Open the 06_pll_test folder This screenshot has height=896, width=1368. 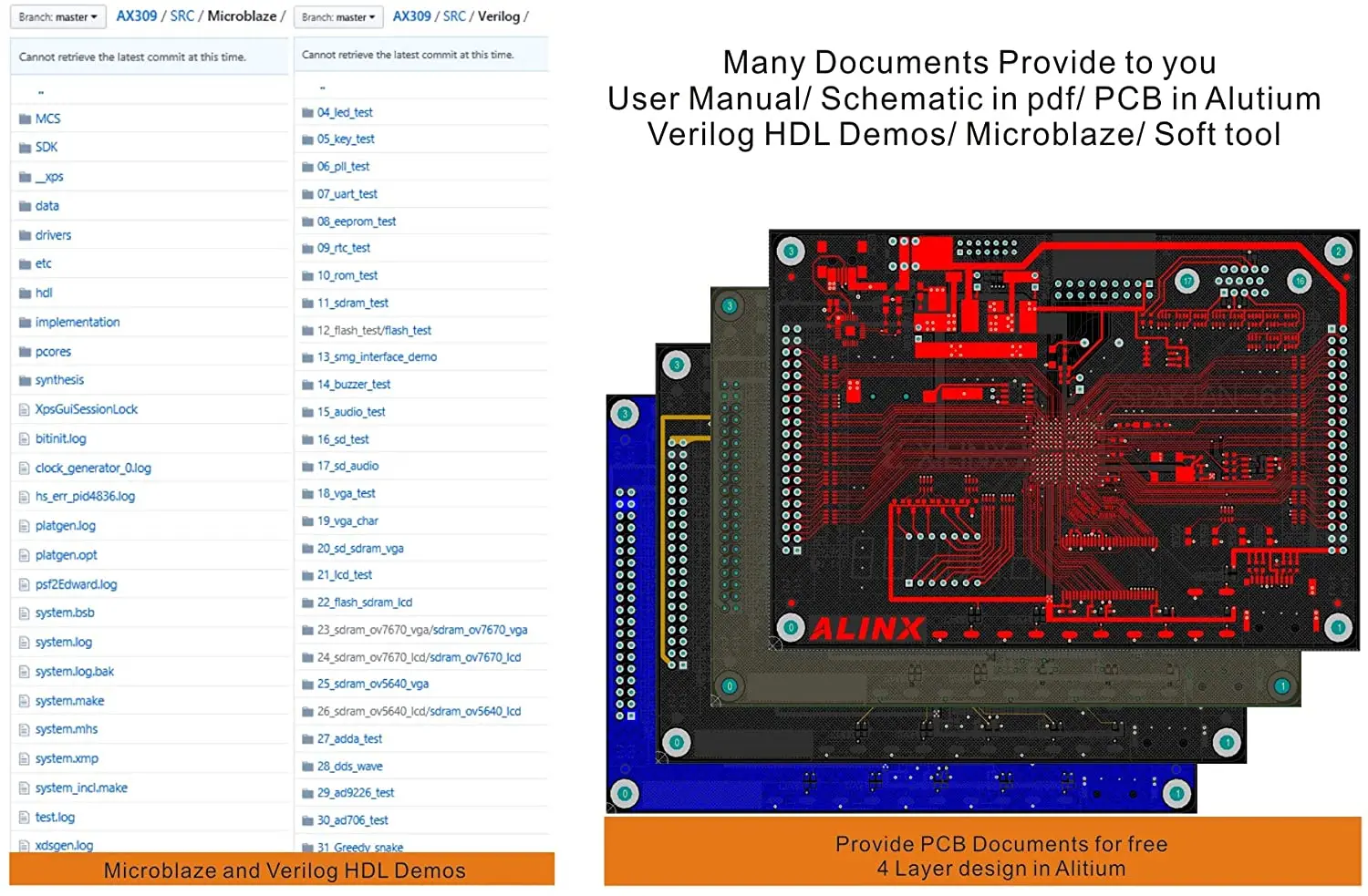[x=343, y=167]
